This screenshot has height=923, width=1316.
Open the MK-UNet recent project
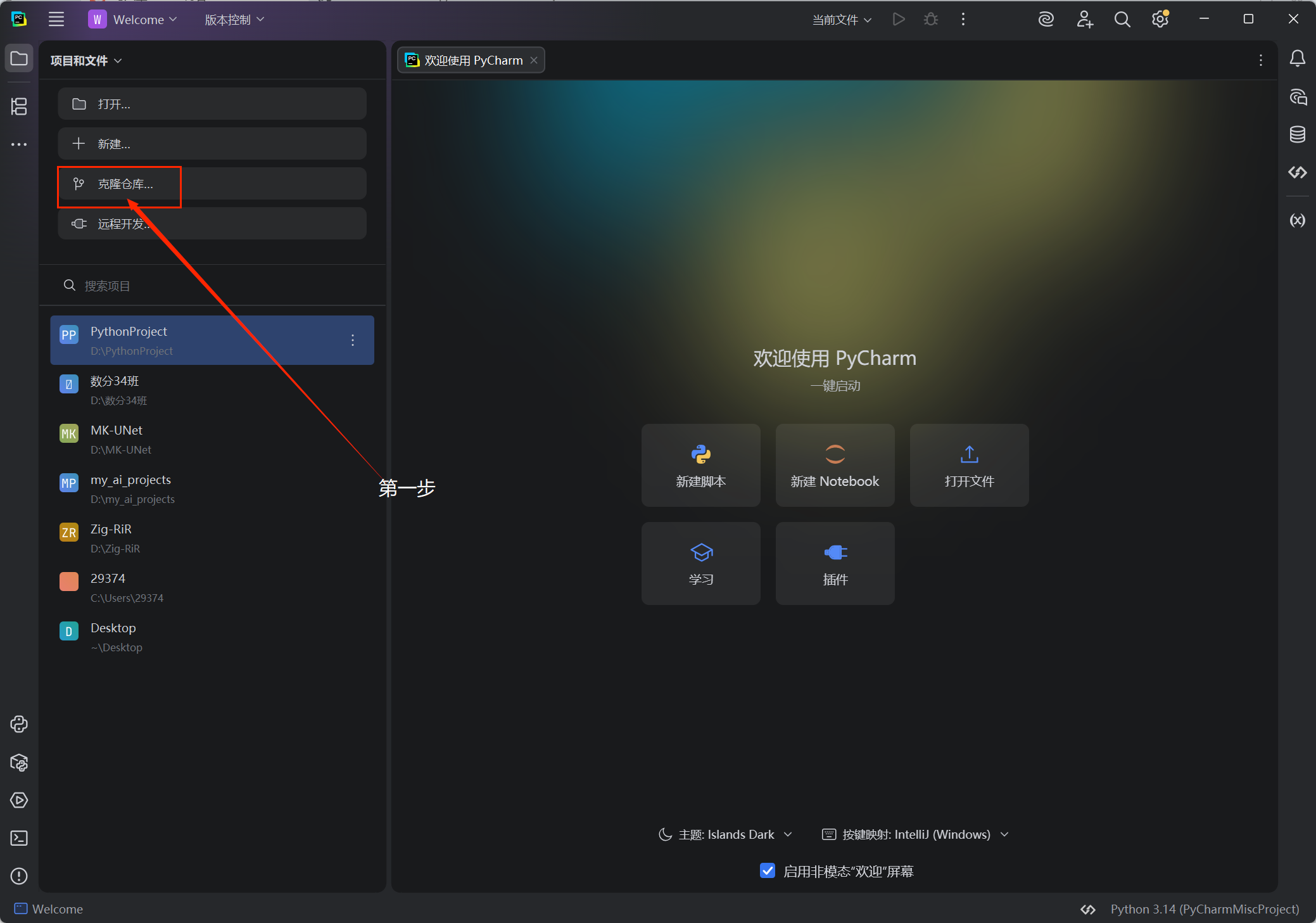212,439
